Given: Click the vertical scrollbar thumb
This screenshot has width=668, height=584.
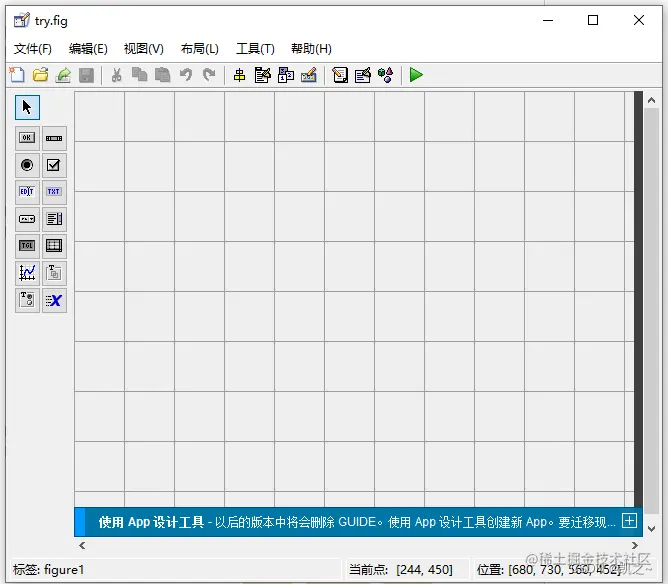Looking at the screenshot, I should click(651, 311).
